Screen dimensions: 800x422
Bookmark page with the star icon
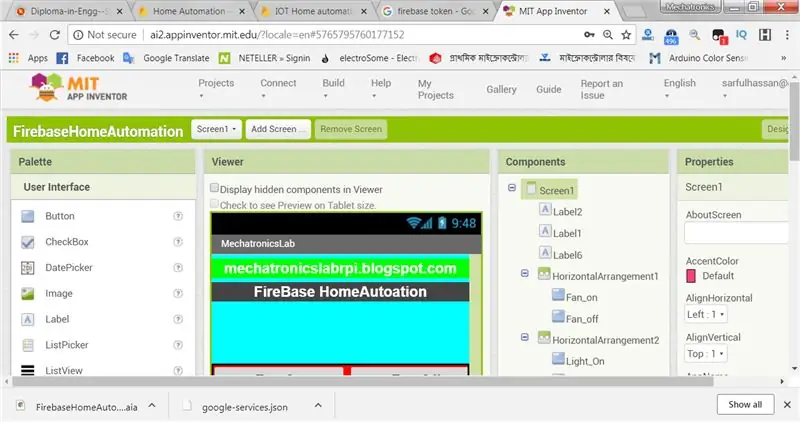point(626,35)
